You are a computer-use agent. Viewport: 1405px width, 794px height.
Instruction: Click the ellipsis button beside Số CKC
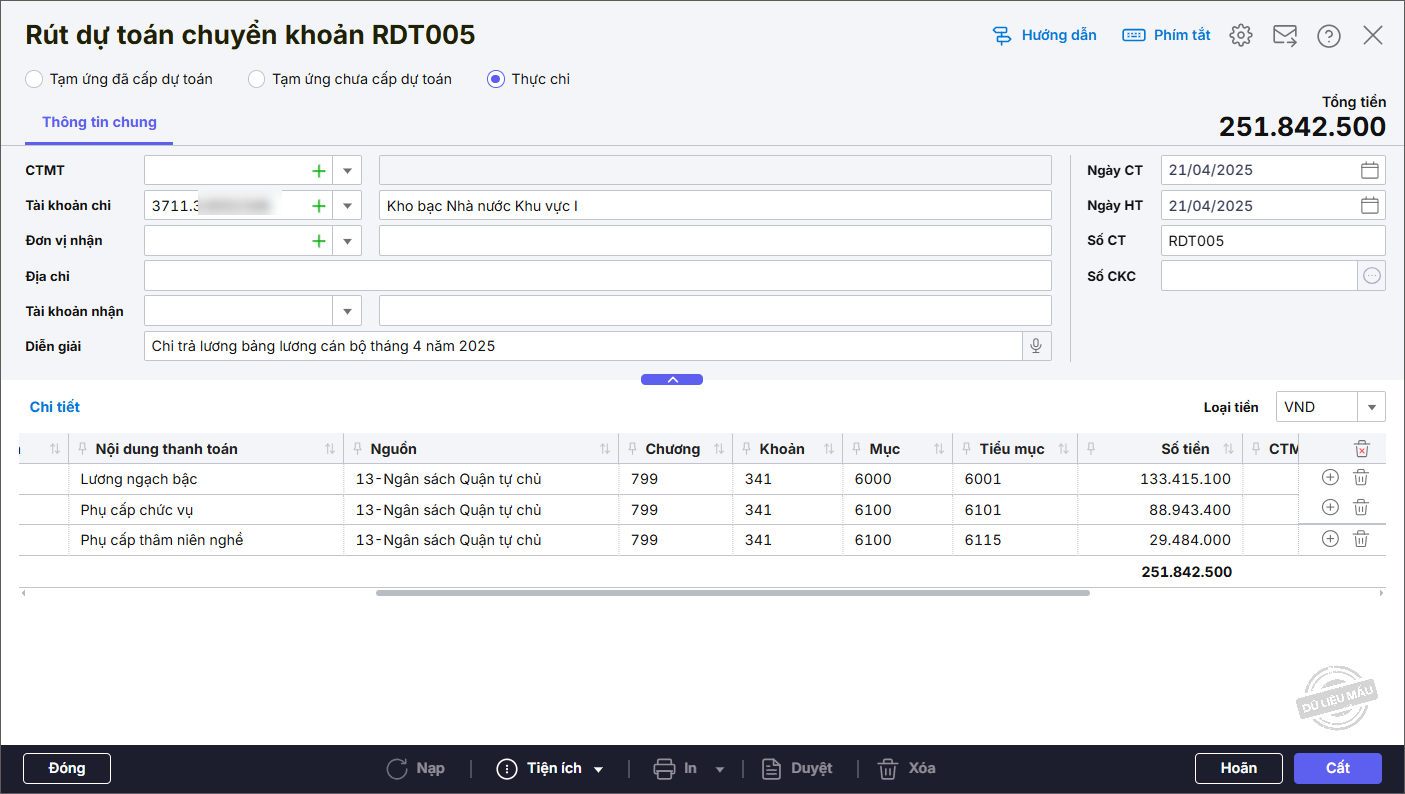click(x=1372, y=276)
